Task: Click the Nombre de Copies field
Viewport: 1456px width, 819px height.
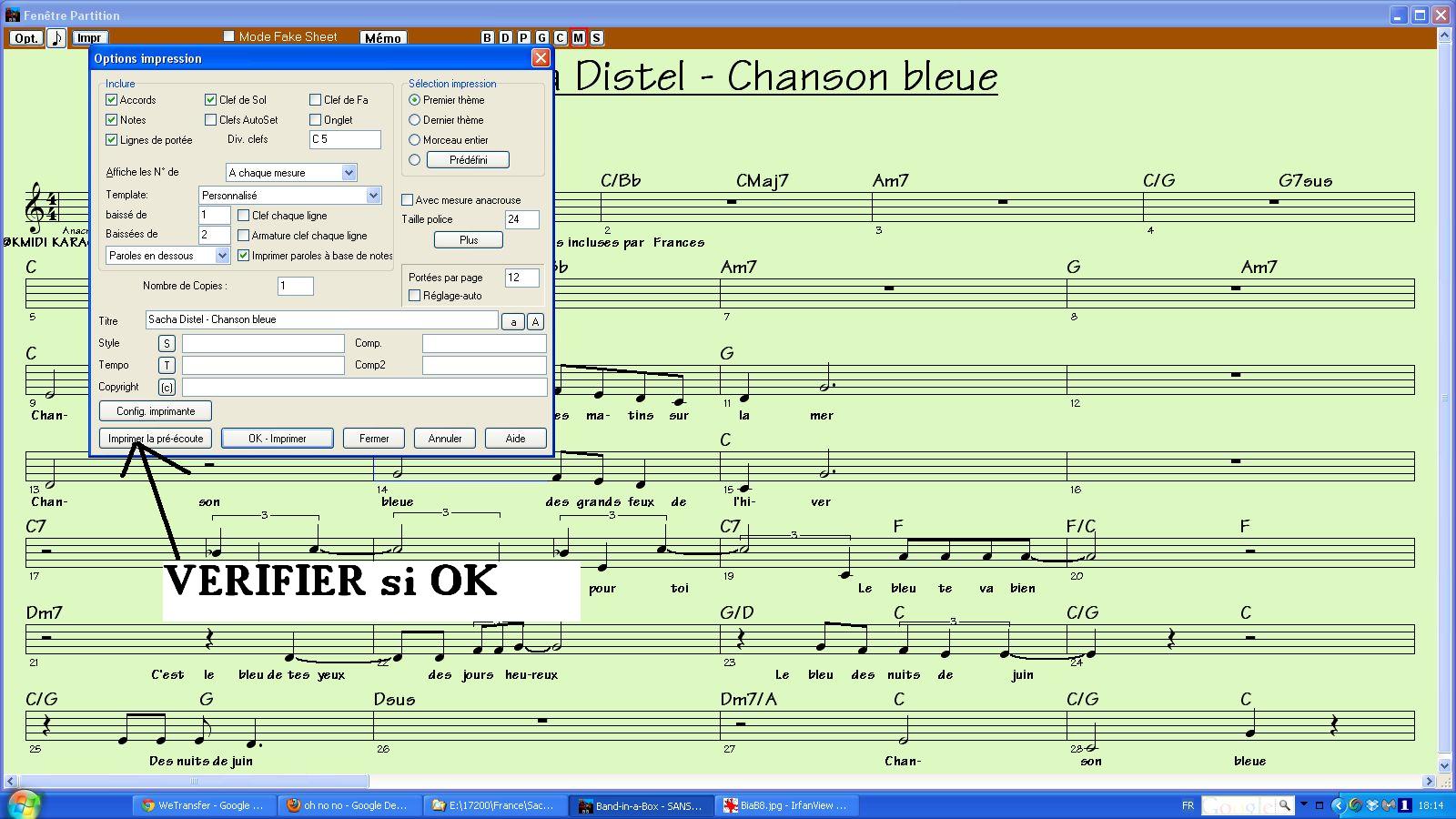Action: click(295, 286)
